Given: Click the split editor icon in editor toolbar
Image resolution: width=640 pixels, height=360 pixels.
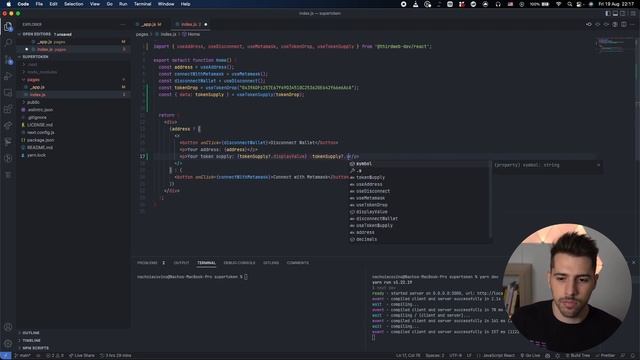Looking at the screenshot, I should [x=624, y=24].
